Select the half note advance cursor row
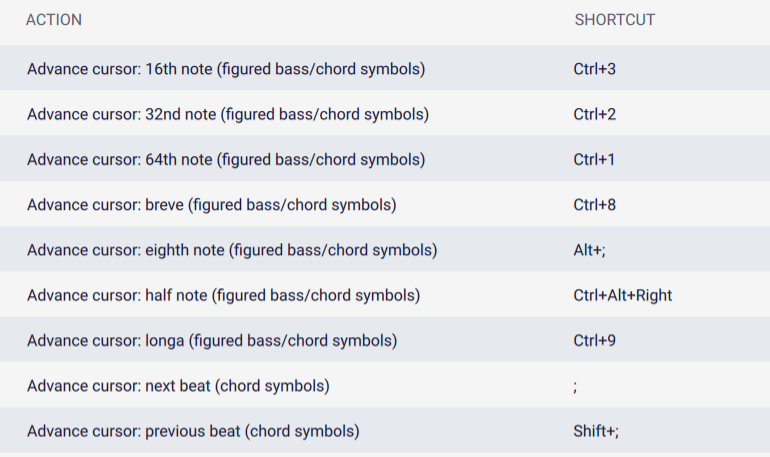The height and width of the screenshot is (457, 770). pos(385,294)
